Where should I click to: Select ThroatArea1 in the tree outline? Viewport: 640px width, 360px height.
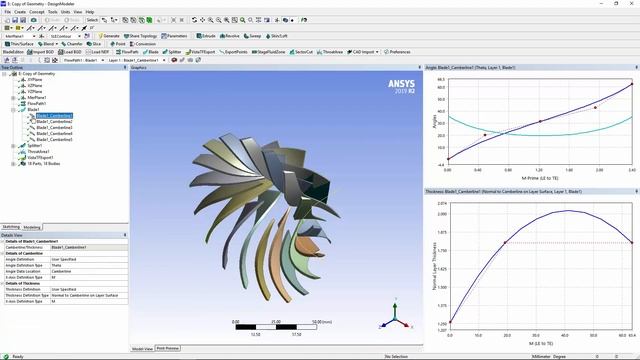click(38, 152)
